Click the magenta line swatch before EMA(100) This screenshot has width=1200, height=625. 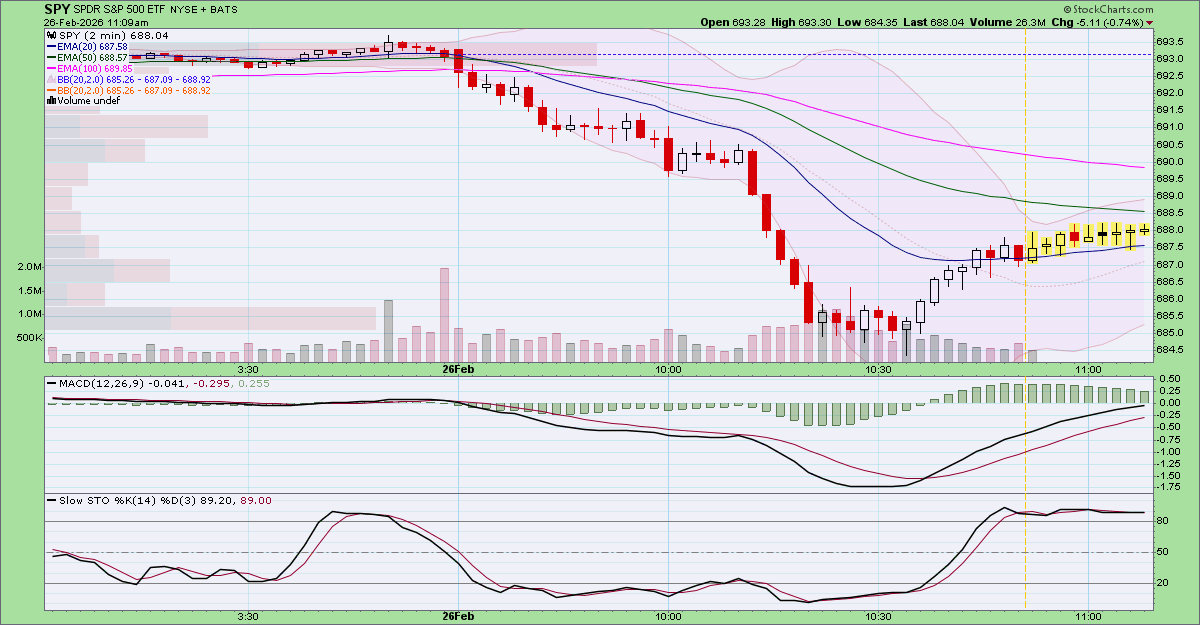click(x=53, y=68)
